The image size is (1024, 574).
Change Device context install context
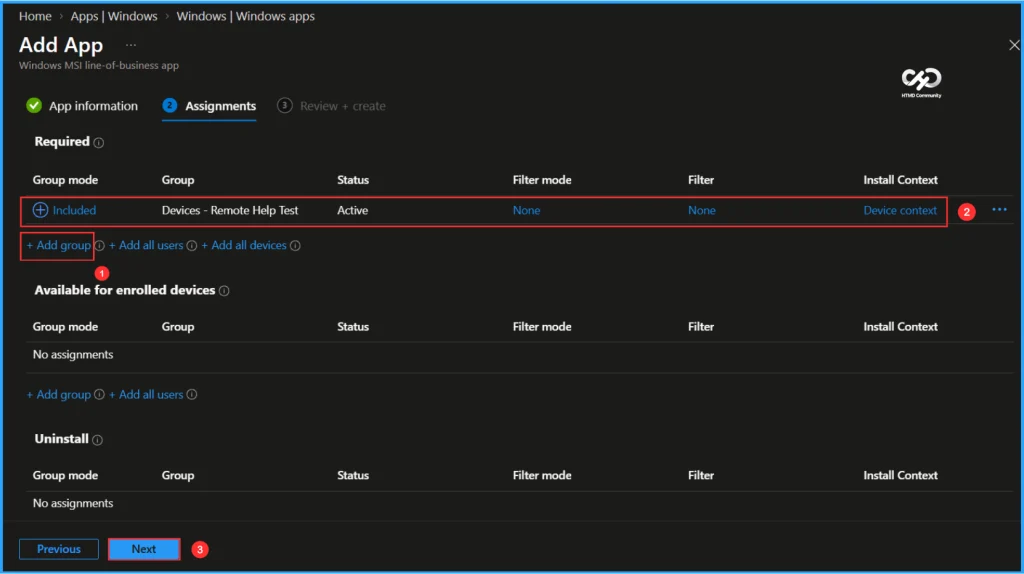(900, 210)
